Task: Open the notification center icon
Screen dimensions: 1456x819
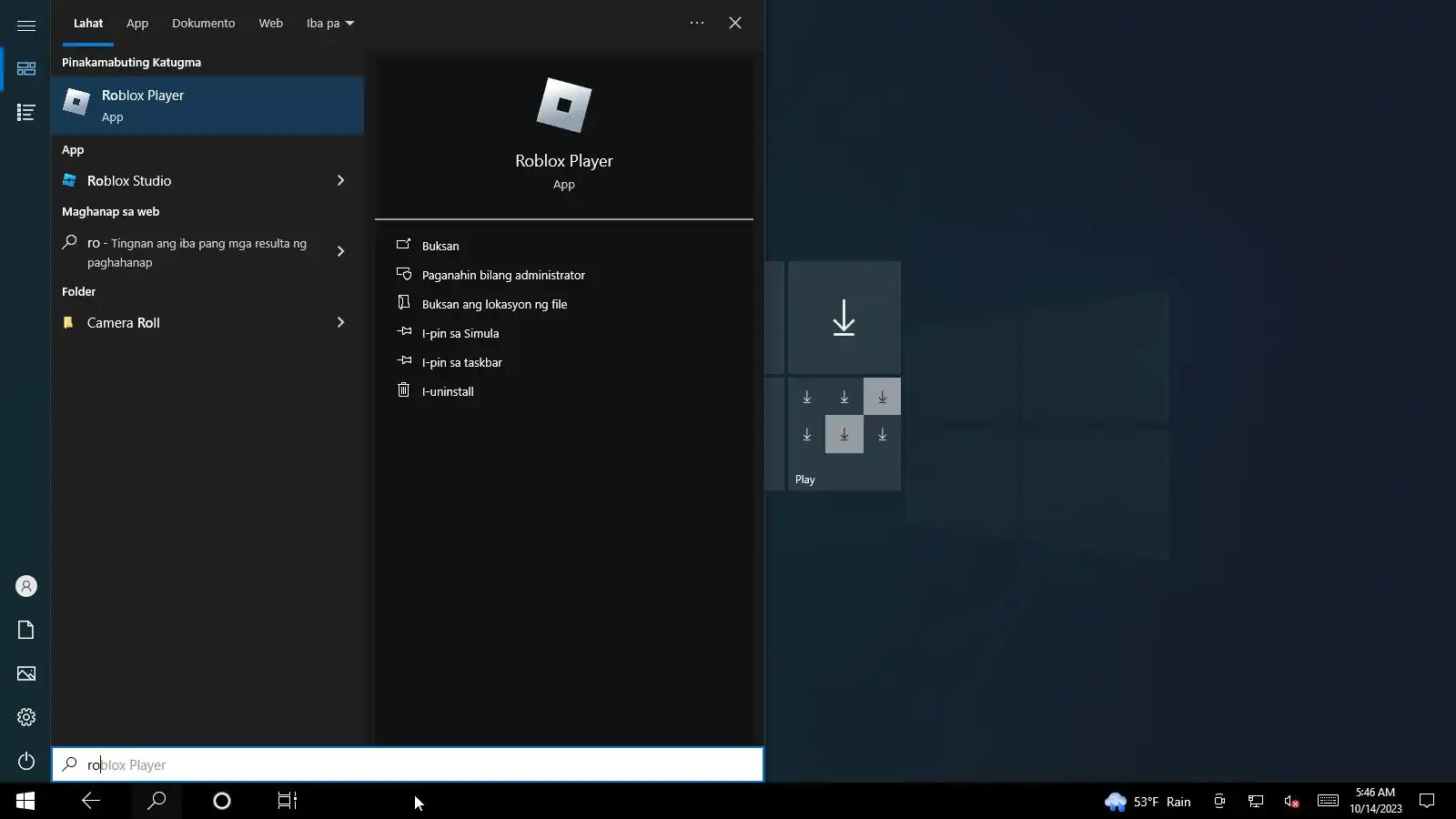Action: tap(1427, 801)
